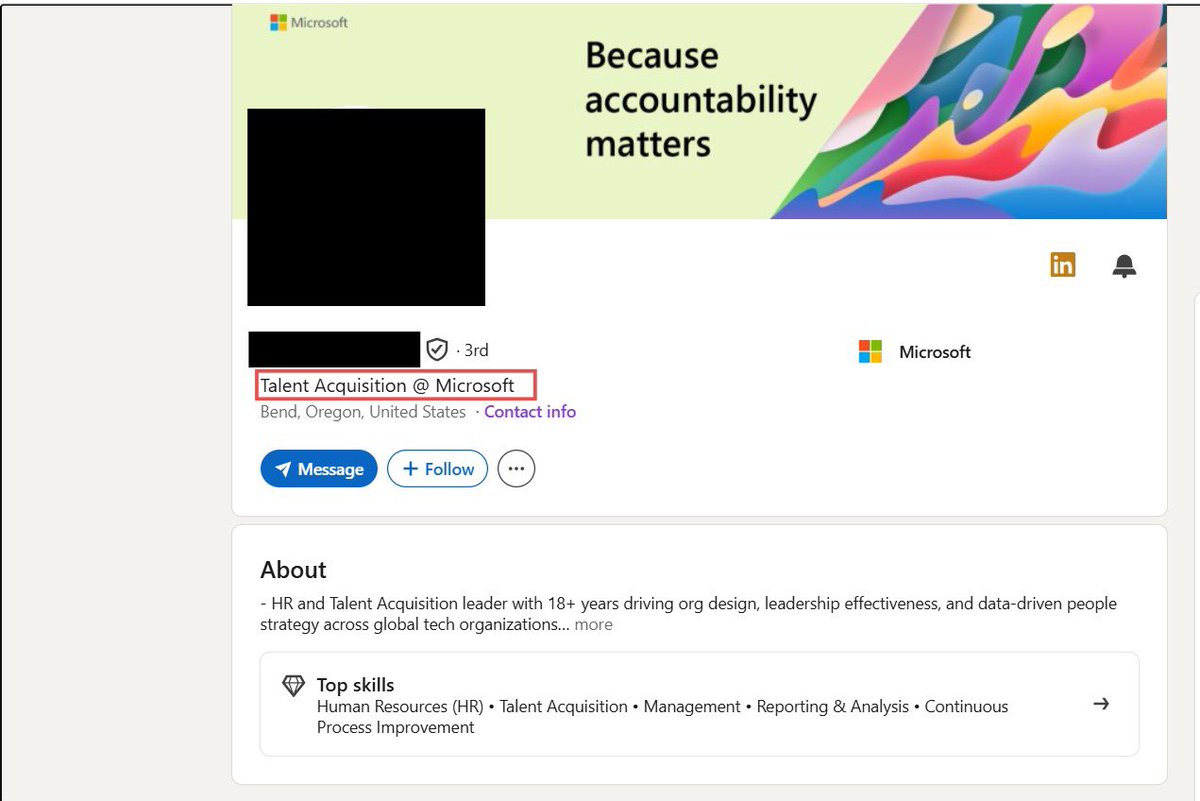Click the blacked-out profile photo
The image size is (1200, 801).
(x=366, y=207)
